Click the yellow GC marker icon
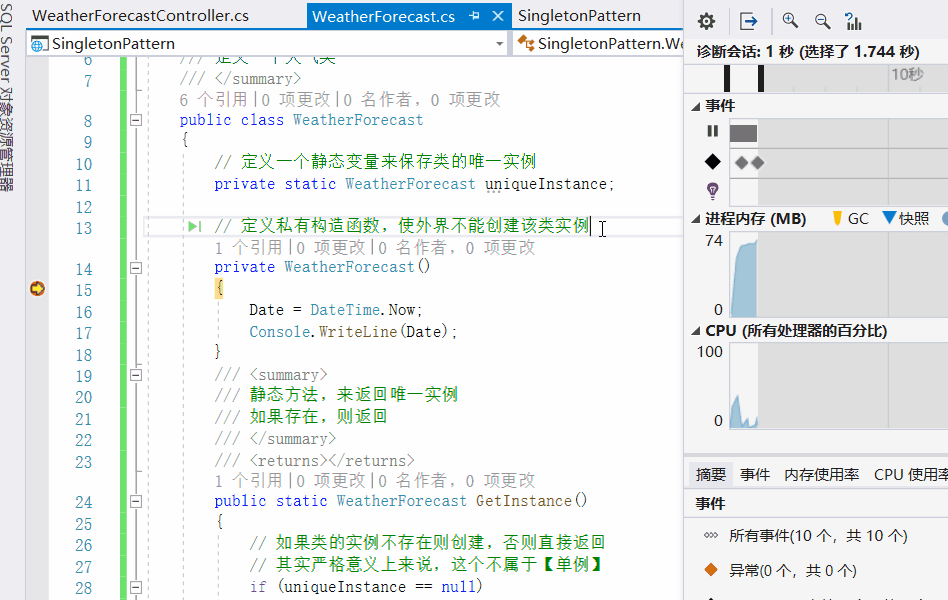 coord(839,218)
